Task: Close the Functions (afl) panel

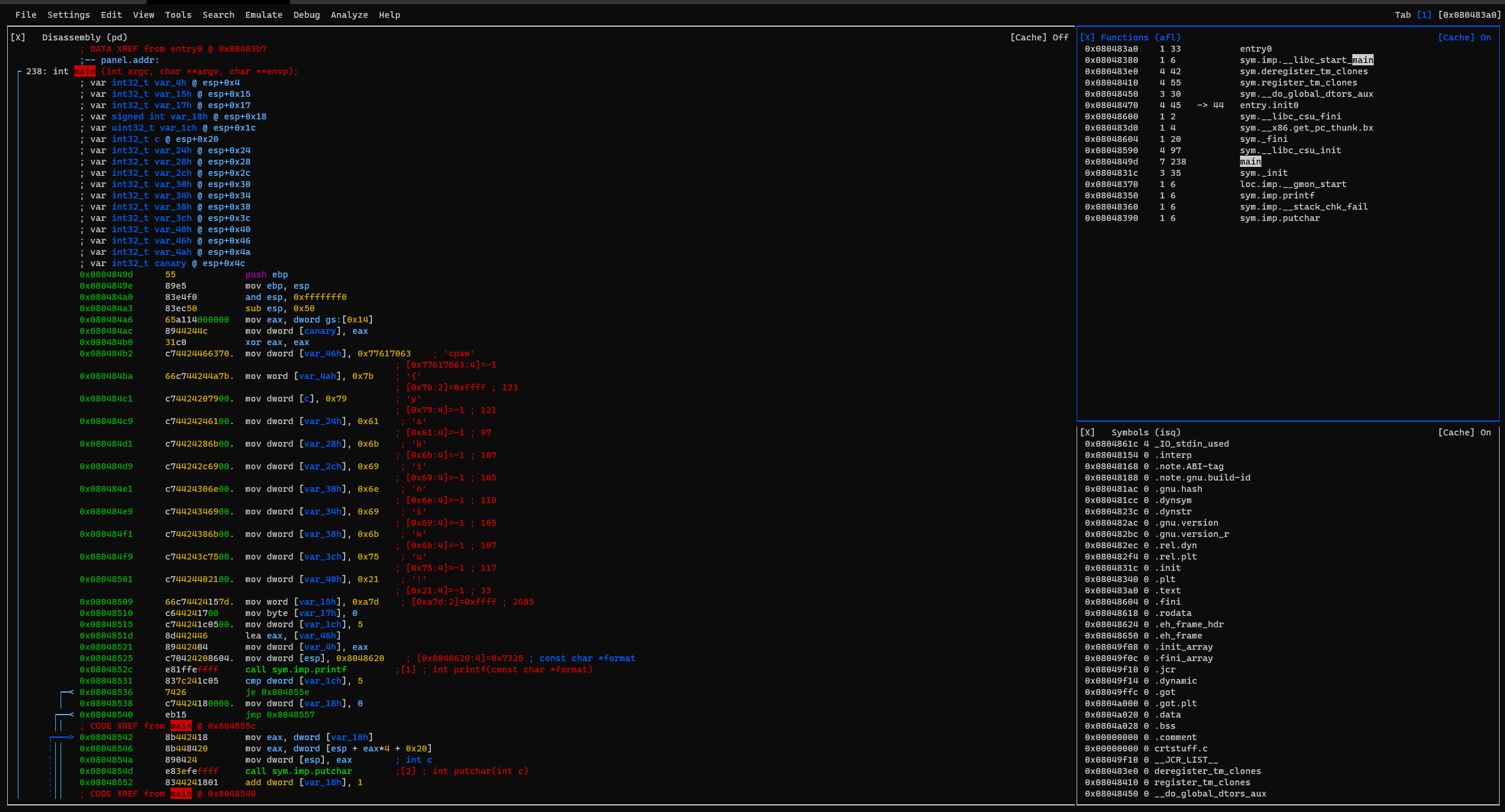Action: [1087, 37]
